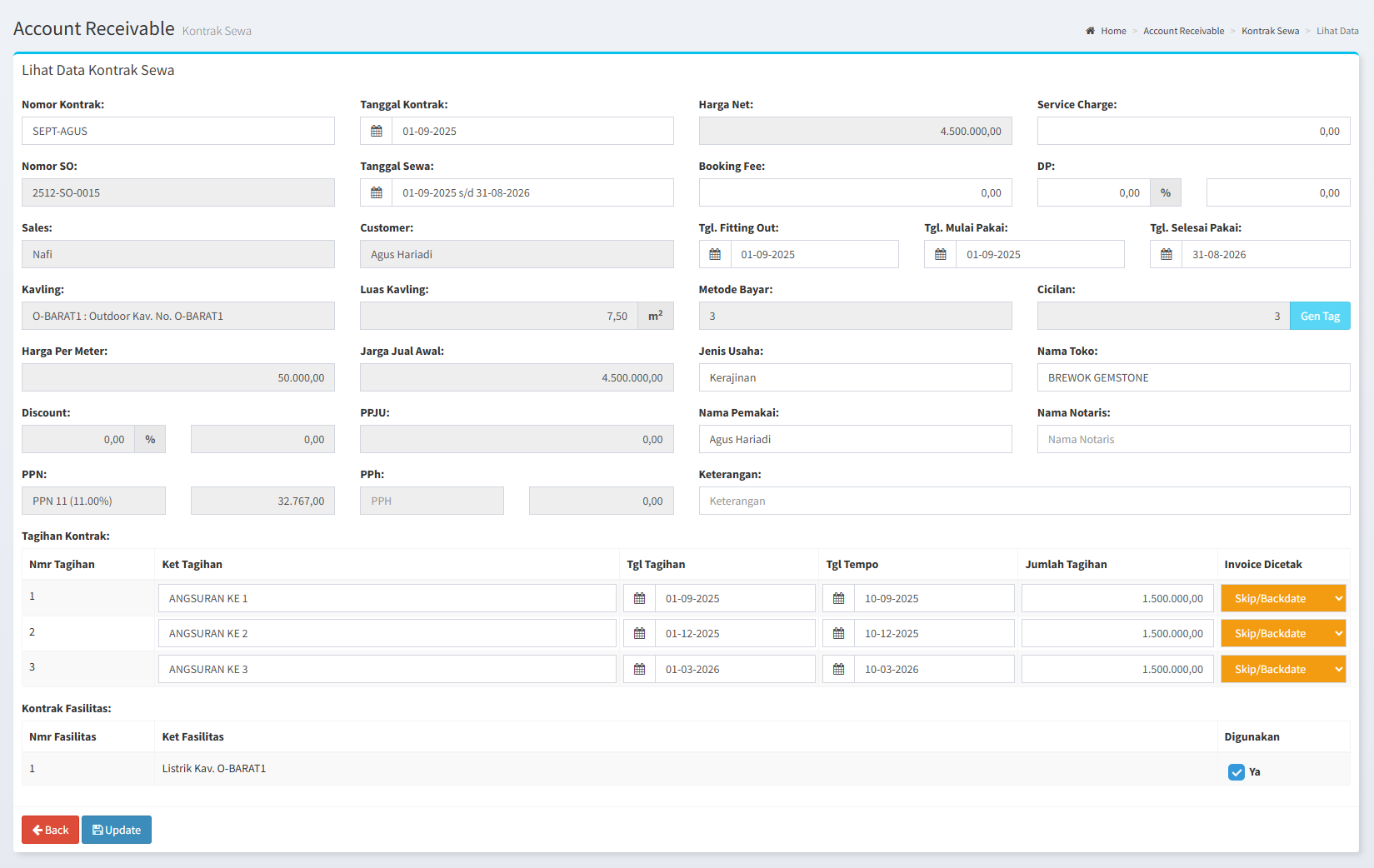
Task: Go to Home in breadcrumb
Action: (1112, 32)
